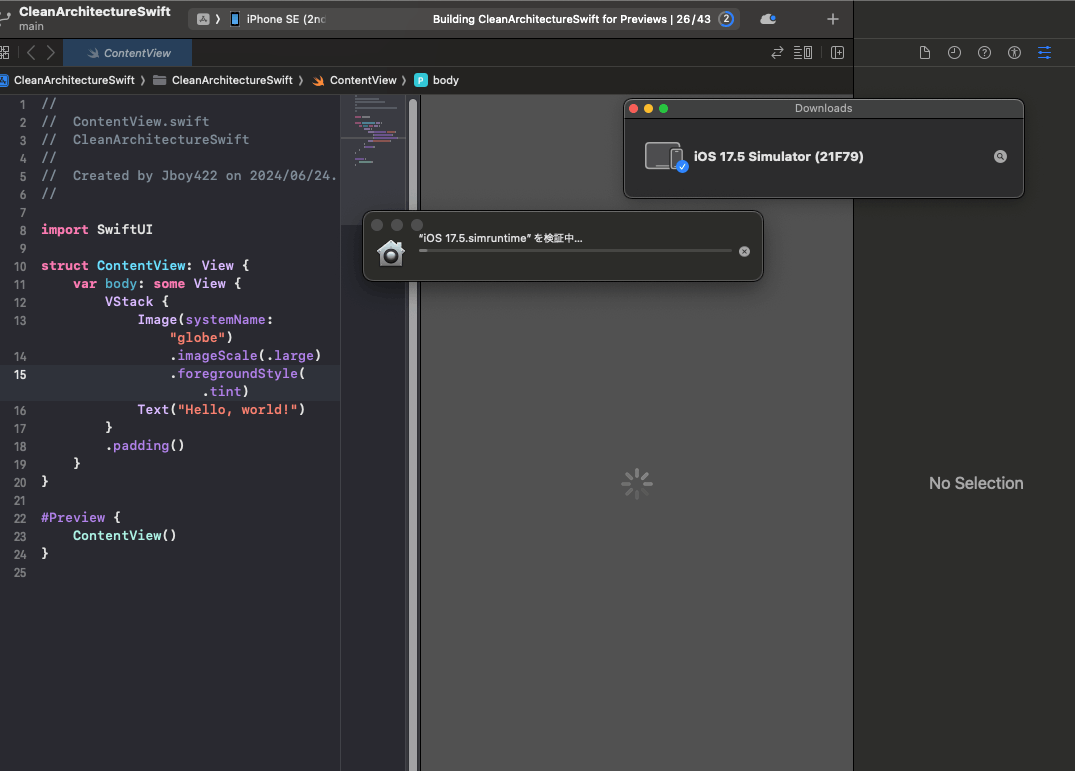Select line number 15 in gutter
1075x771 pixels.
(x=20, y=375)
